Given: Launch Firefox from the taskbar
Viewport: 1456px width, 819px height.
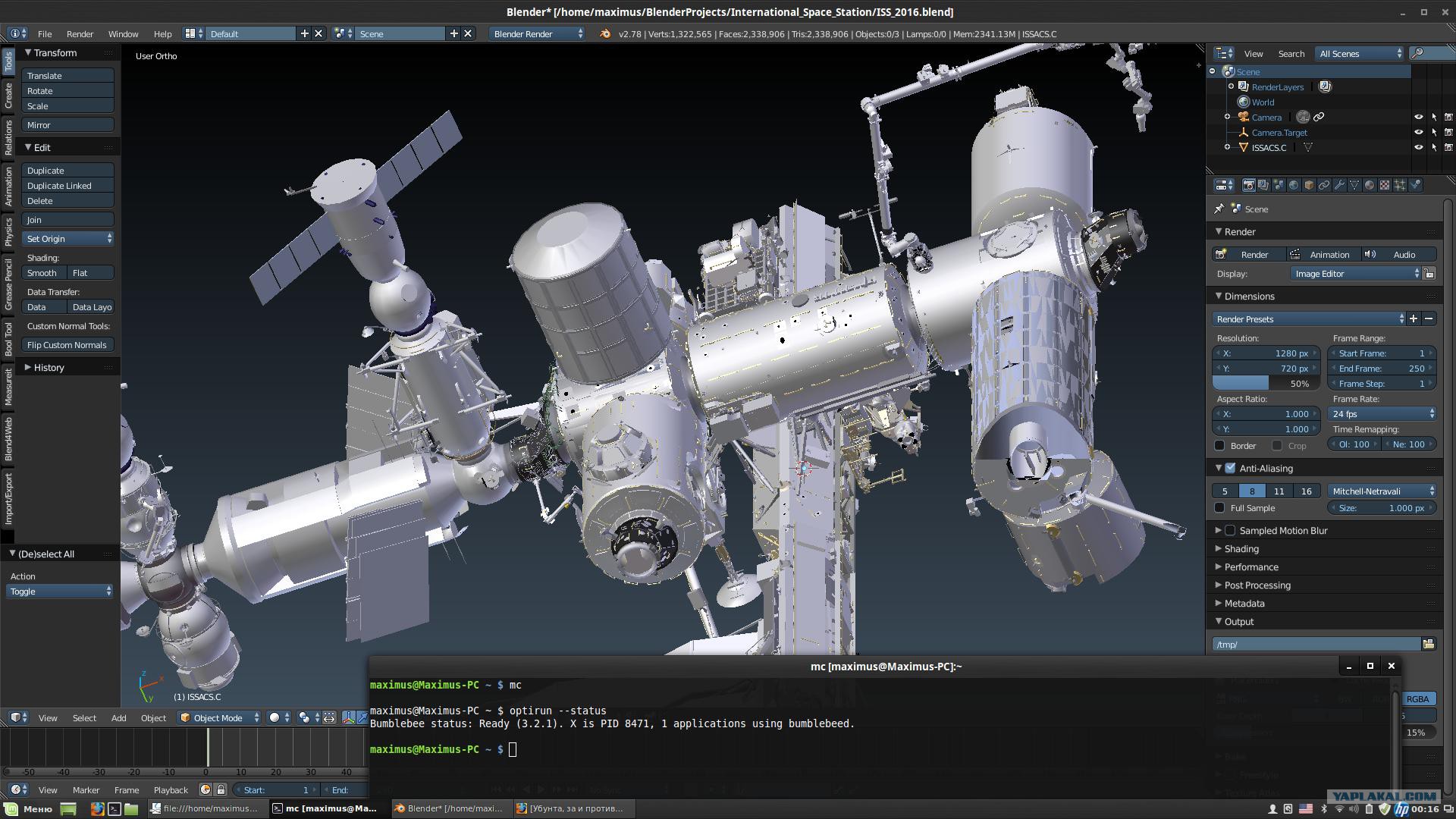Looking at the screenshot, I should pos(97,808).
